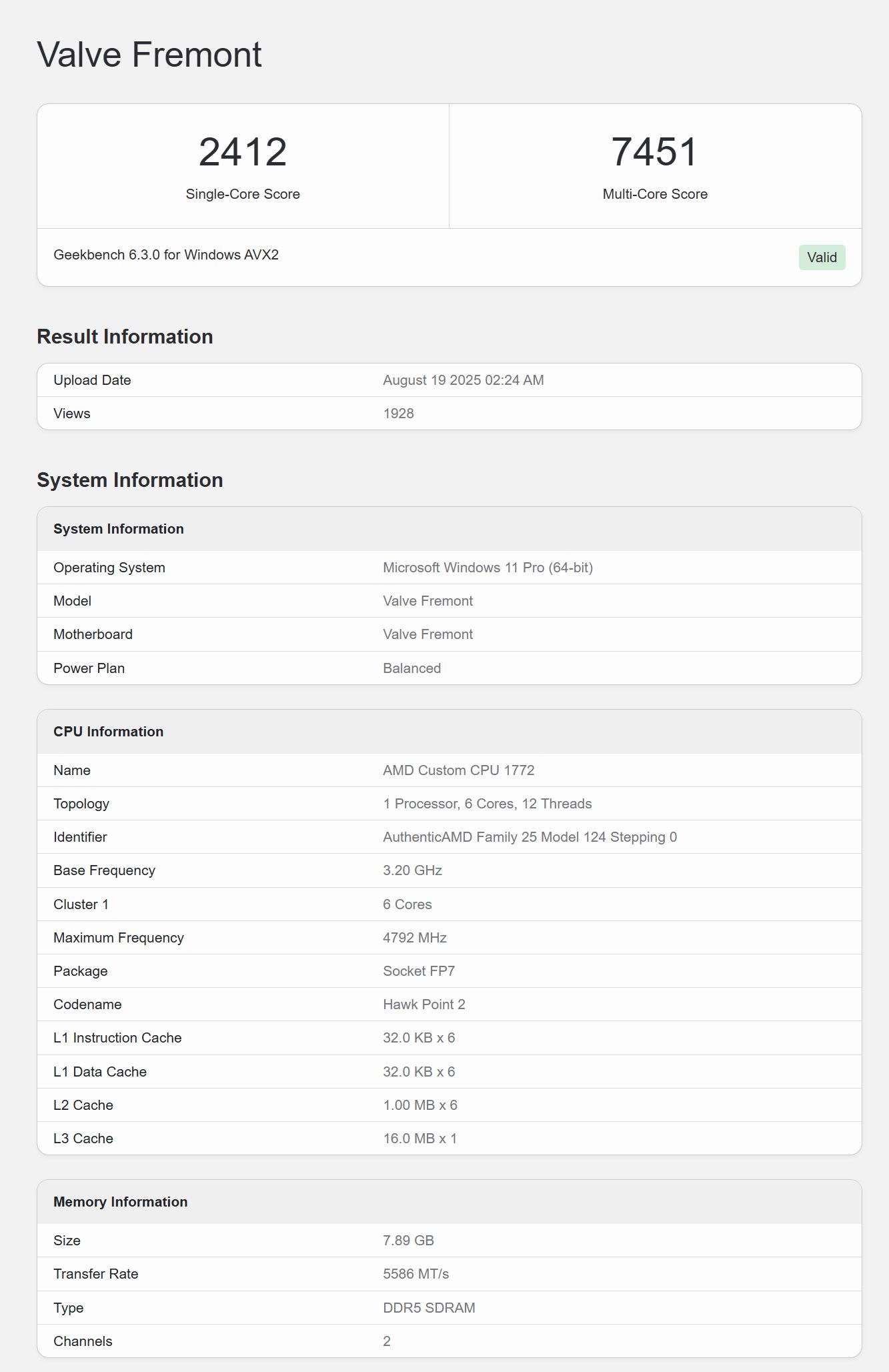Click the Topology label
Viewport: 889px width, 1372px height.
point(81,804)
